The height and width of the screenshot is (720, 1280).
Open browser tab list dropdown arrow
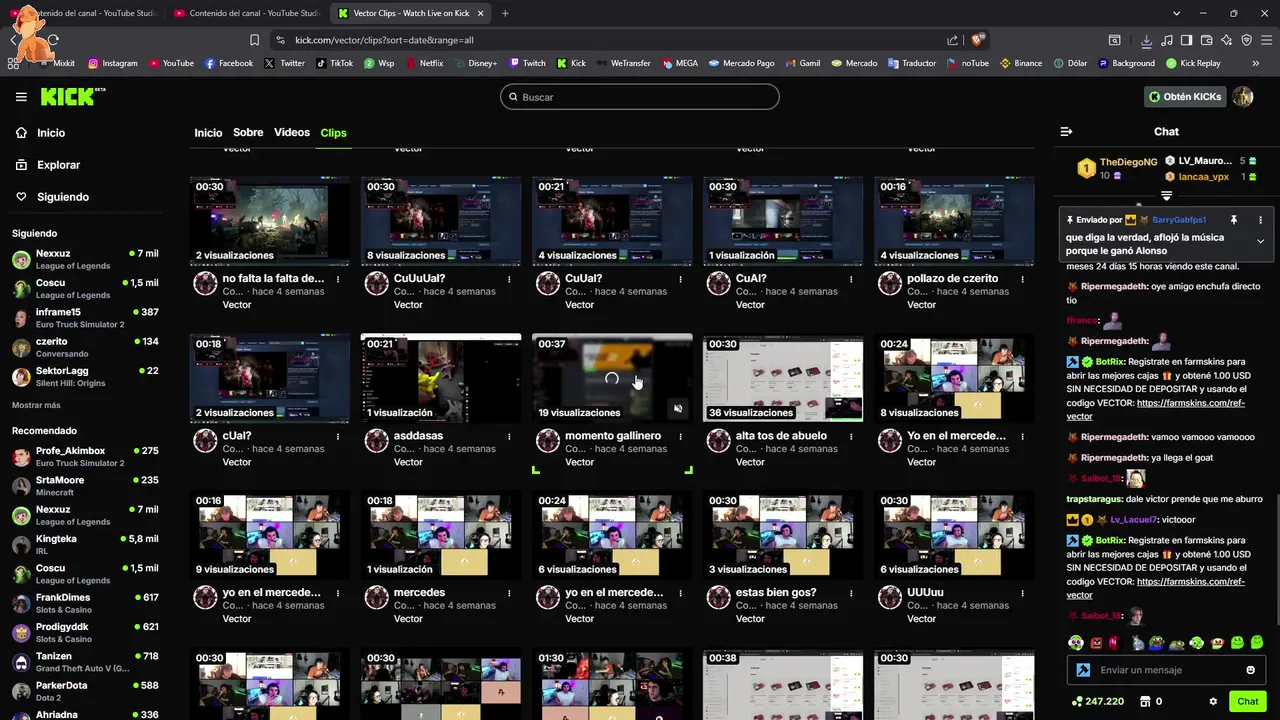point(1176,13)
